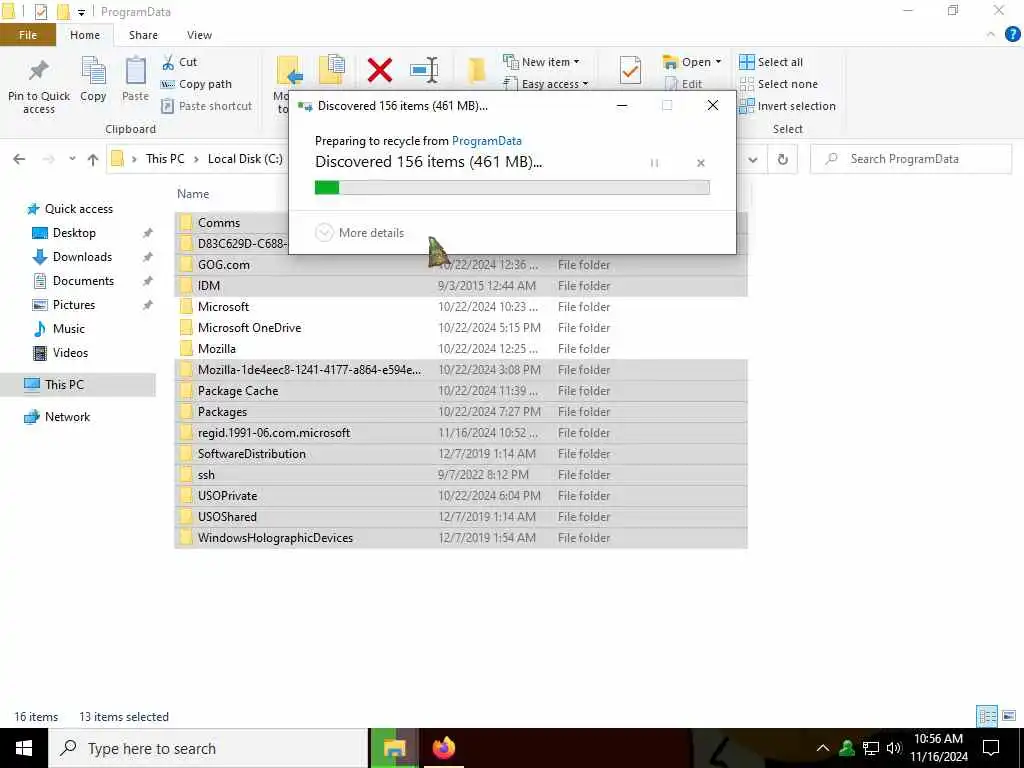This screenshot has width=1024, height=768.
Task: Switch to the Share ribbon tab
Action: pyautogui.click(x=143, y=35)
